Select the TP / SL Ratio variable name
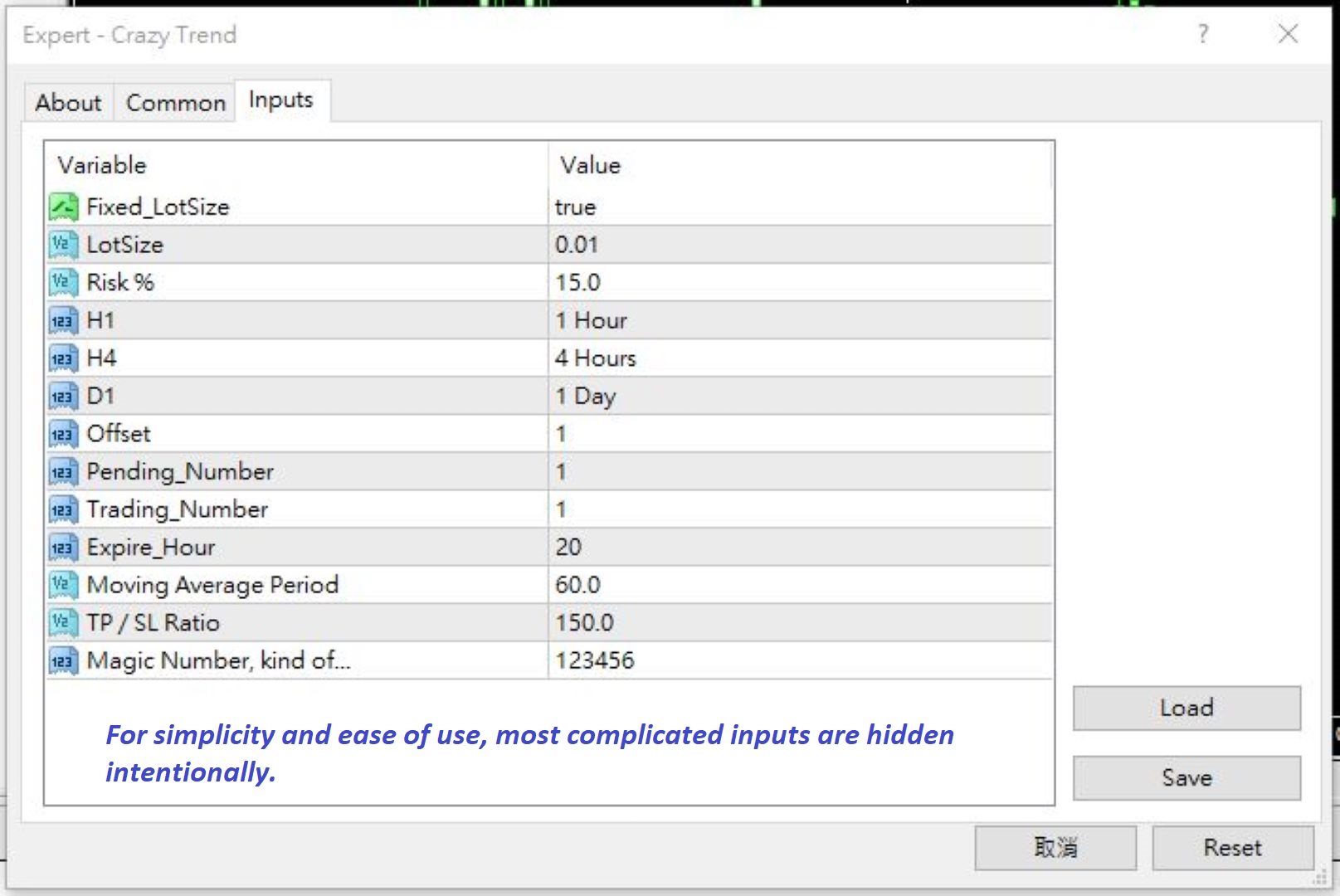Image resolution: width=1340 pixels, height=896 pixels. [x=153, y=623]
